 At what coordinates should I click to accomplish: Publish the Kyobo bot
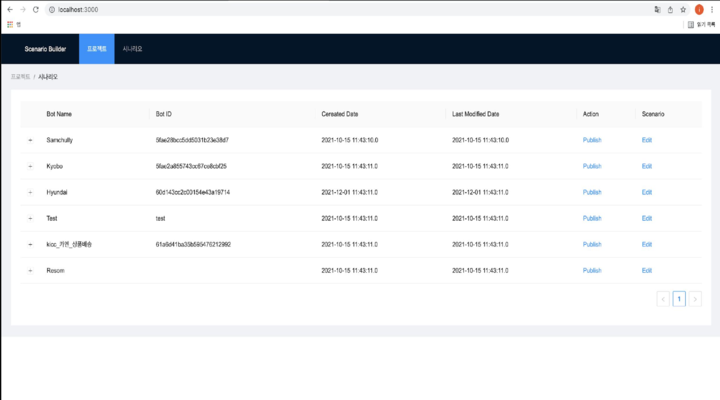coord(592,166)
